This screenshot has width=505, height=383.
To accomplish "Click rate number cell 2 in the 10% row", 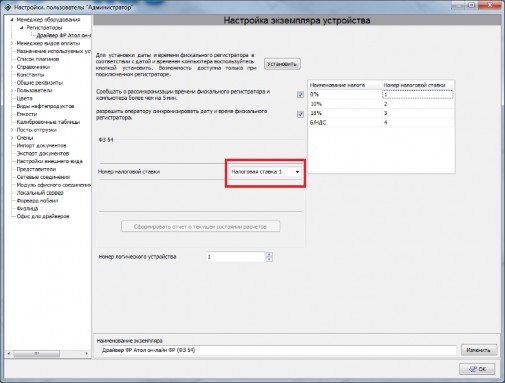I will 418,104.
